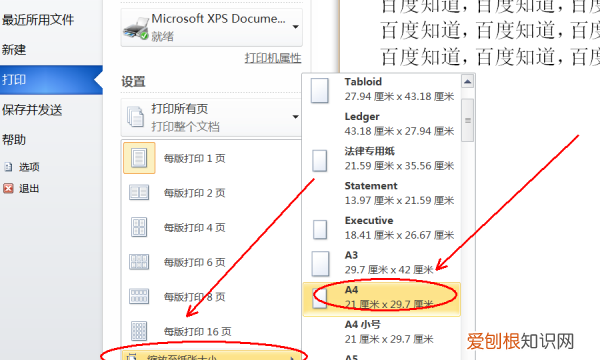The width and height of the screenshot is (600, 360).
Task: Open the 帮助 menu item
Action: tap(14, 140)
